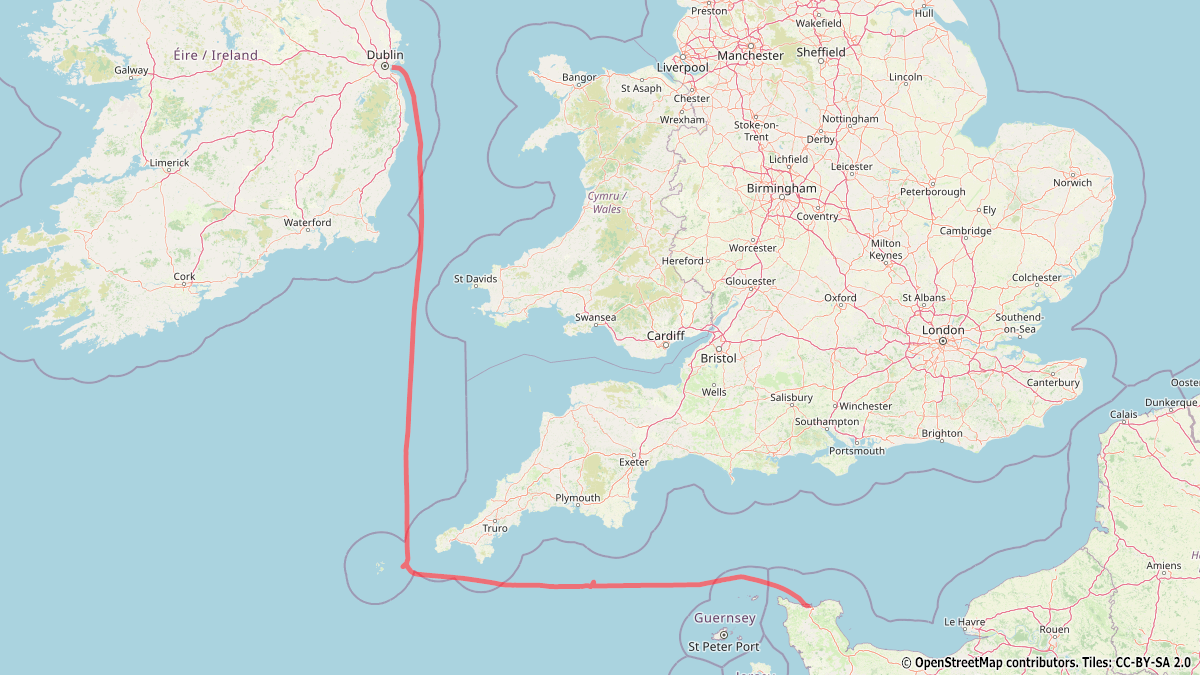The image size is (1200, 675).
Task: Click the Birmingham city dot
Action: click(x=781, y=199)
